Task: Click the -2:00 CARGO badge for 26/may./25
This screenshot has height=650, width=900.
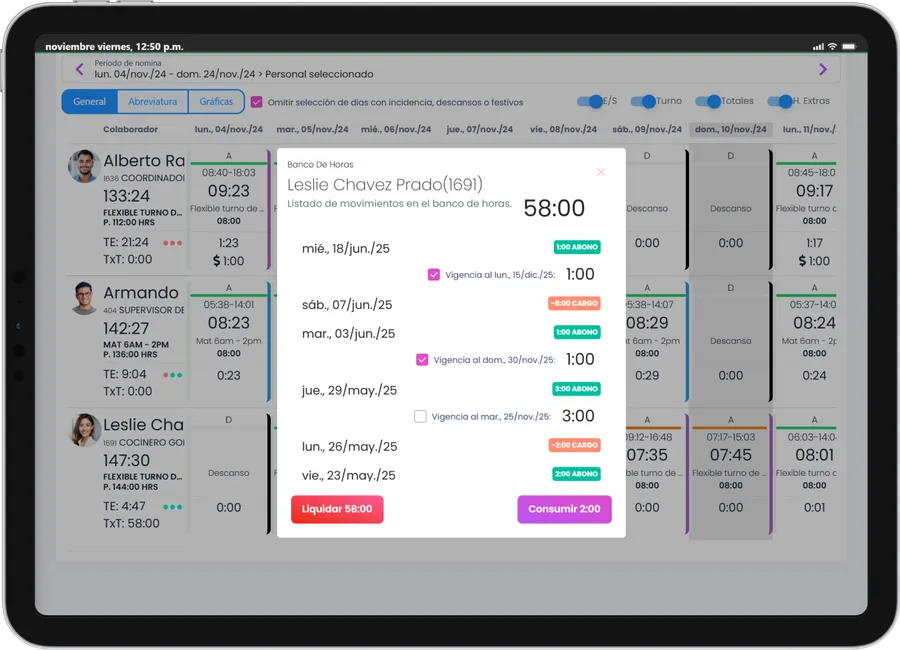Action: (x=574, y=445)
